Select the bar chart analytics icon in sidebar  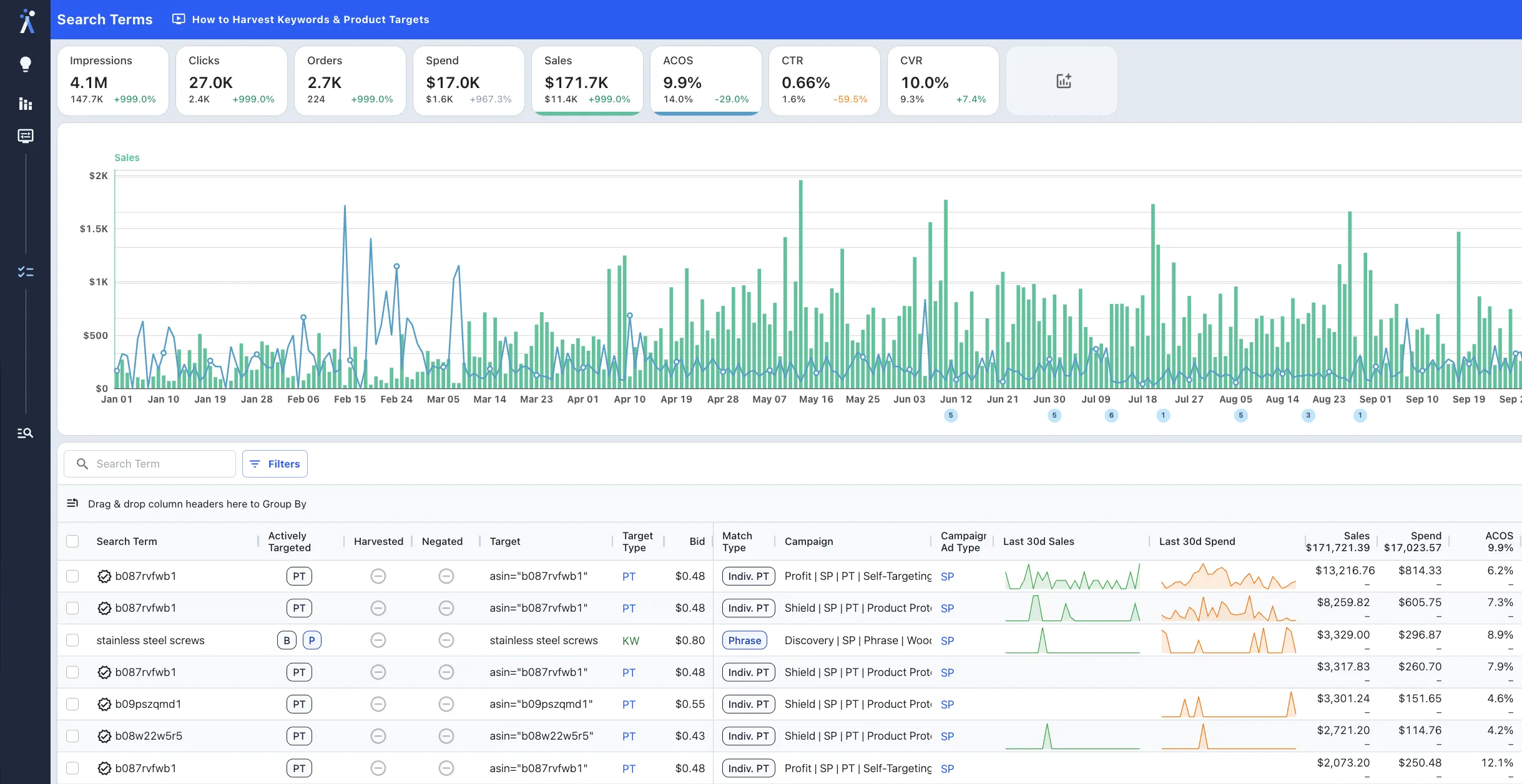[x=26, y=104]
